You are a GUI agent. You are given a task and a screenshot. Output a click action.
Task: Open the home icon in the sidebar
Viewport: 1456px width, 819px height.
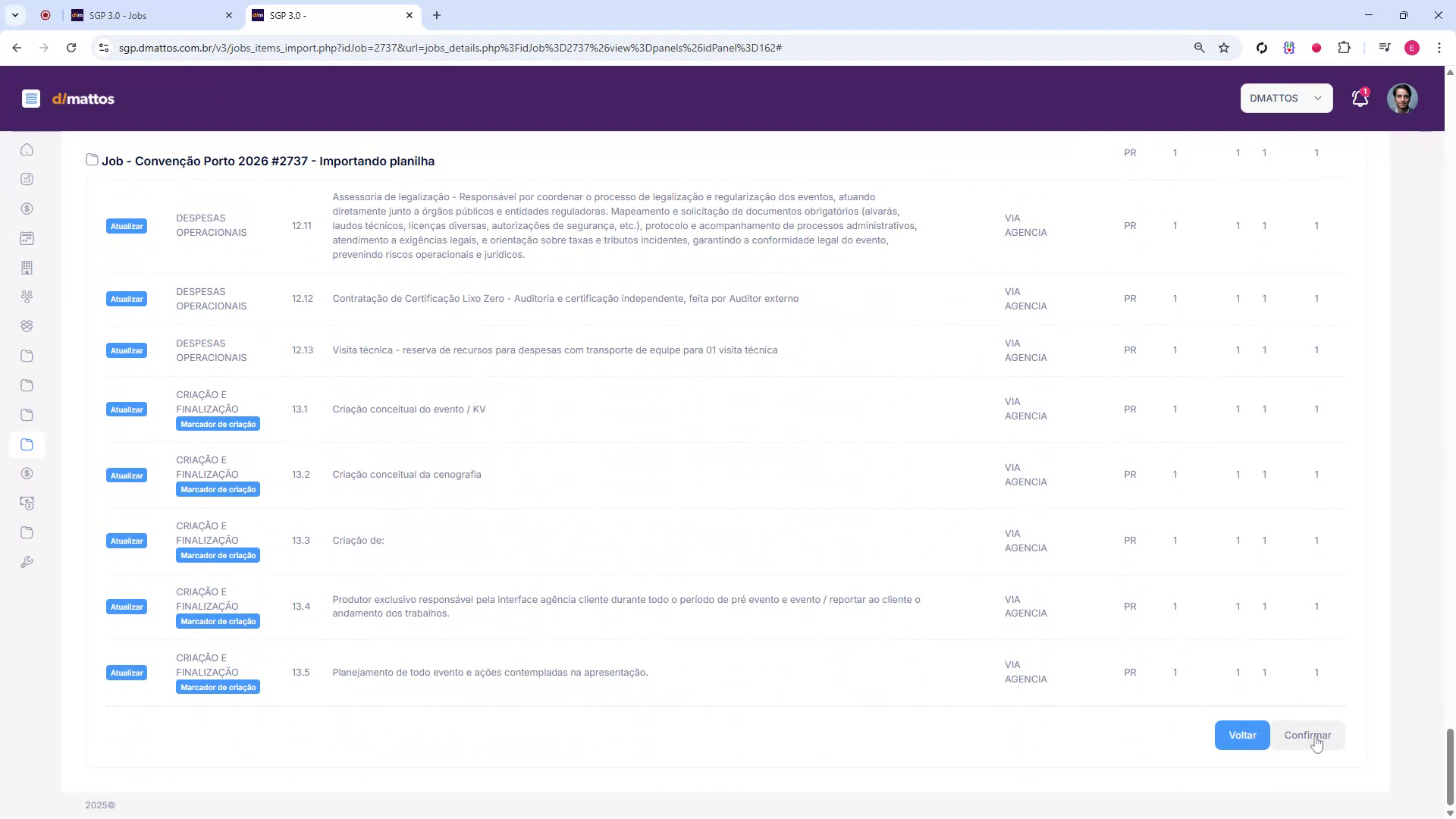[x=27, y=149]
